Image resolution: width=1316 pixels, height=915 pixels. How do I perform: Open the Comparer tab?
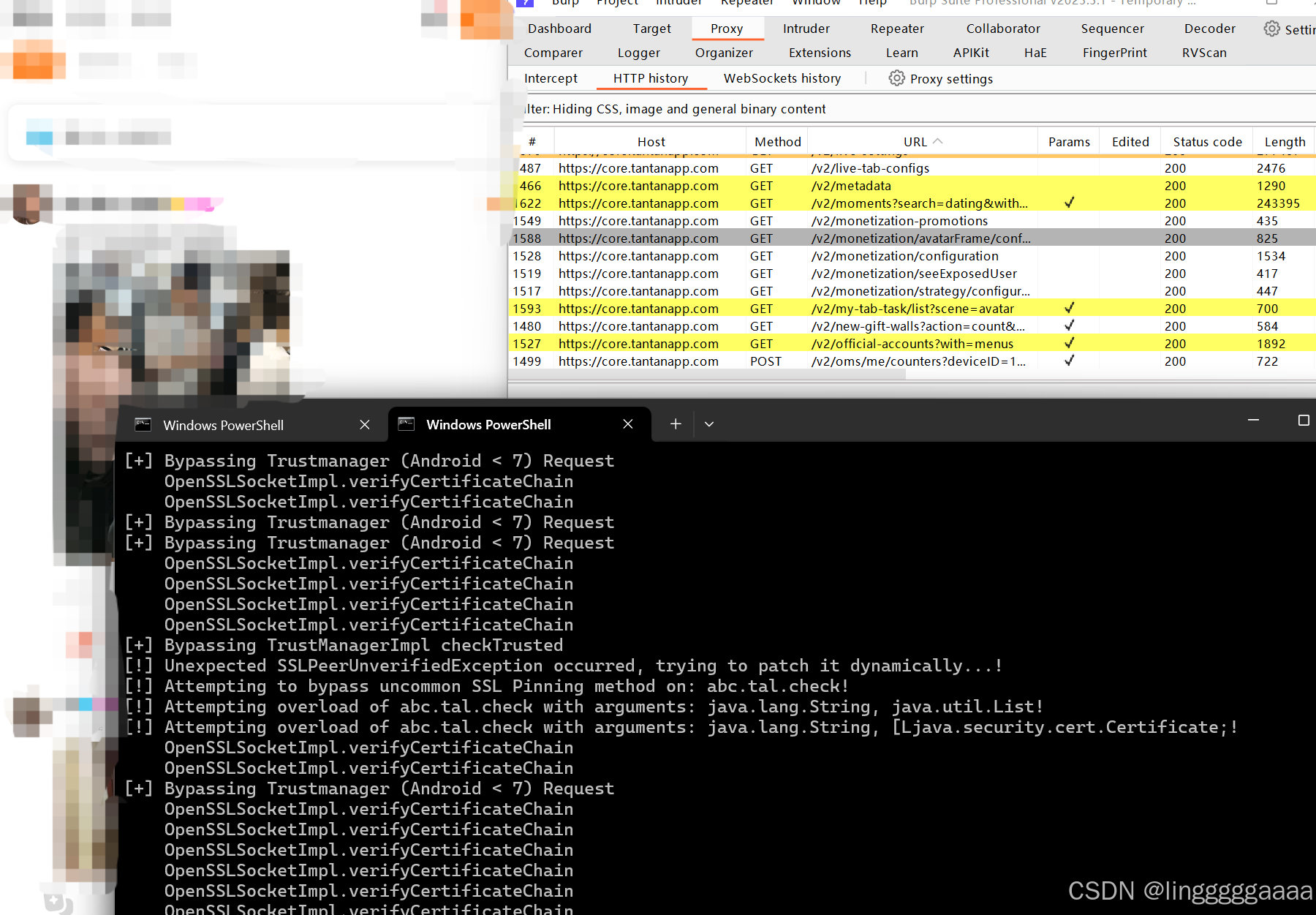pyautogui.click(x=553, y=53)
